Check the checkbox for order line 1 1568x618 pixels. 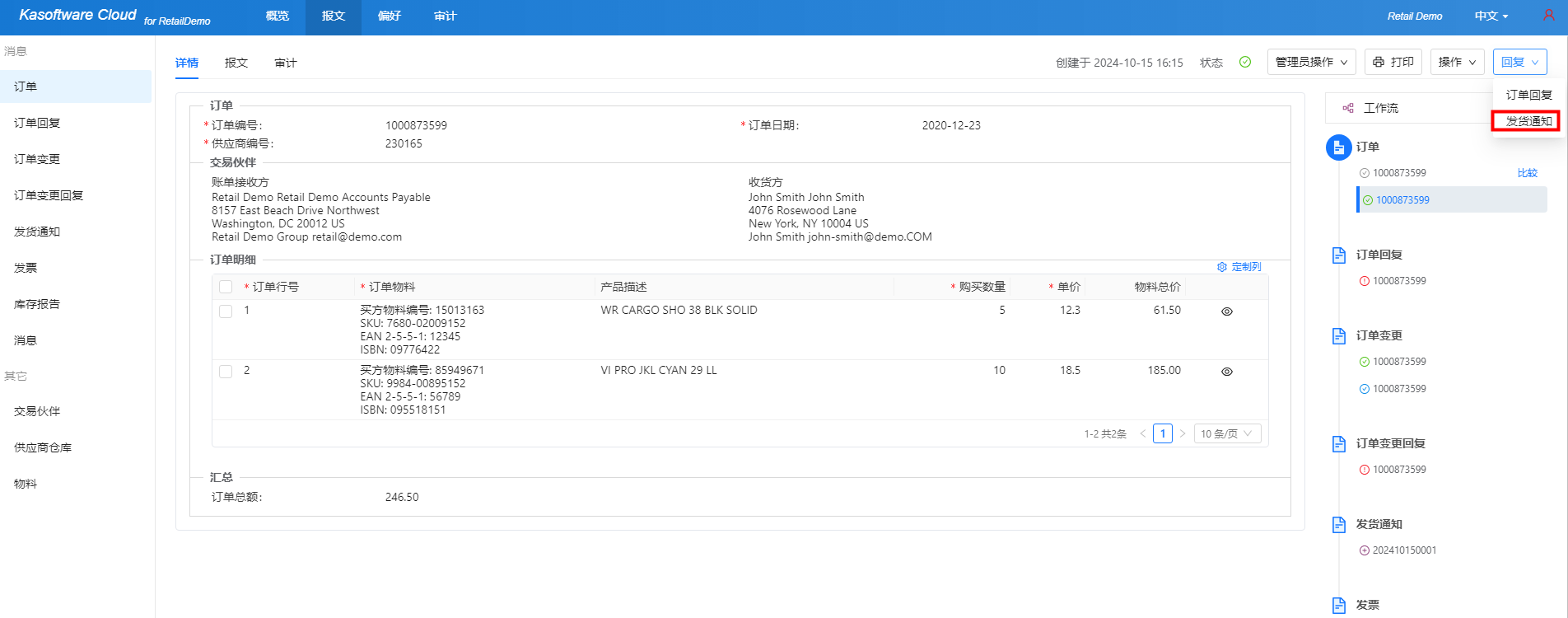coord(226,311)
